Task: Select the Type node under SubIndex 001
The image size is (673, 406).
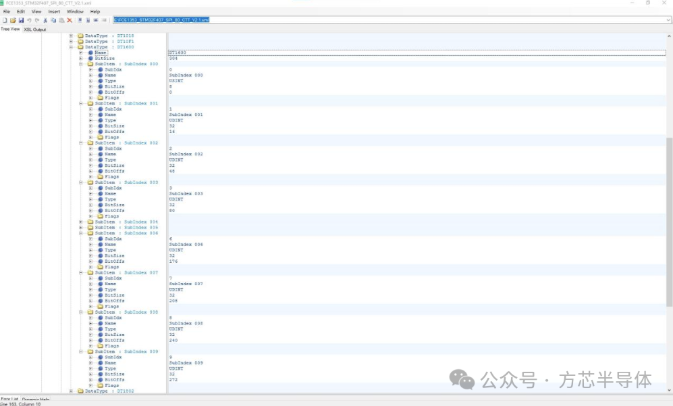Action: [110, 120]
